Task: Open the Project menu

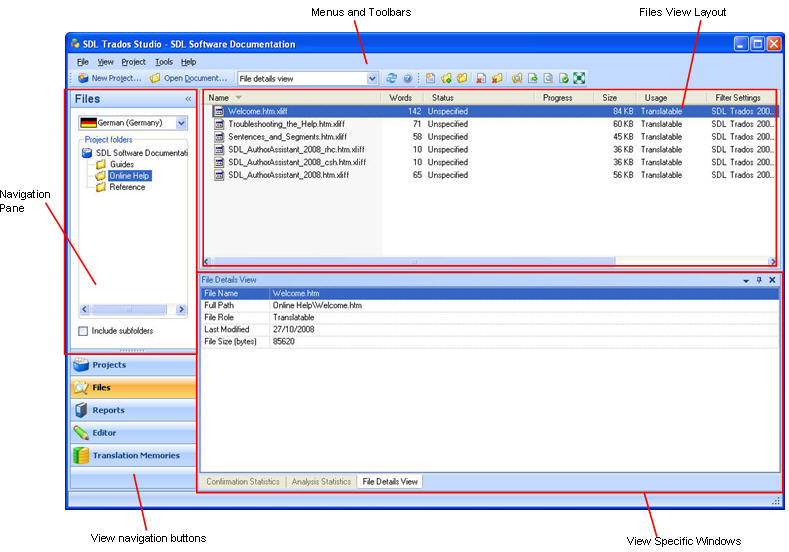Action: tap(133, 62)
